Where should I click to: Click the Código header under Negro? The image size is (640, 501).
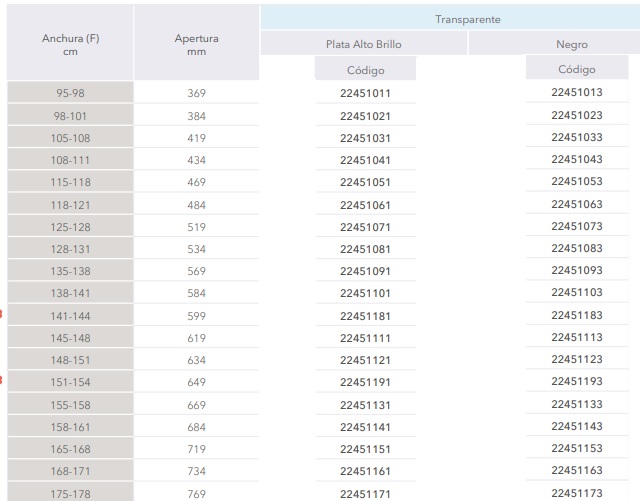coord(577,68)
